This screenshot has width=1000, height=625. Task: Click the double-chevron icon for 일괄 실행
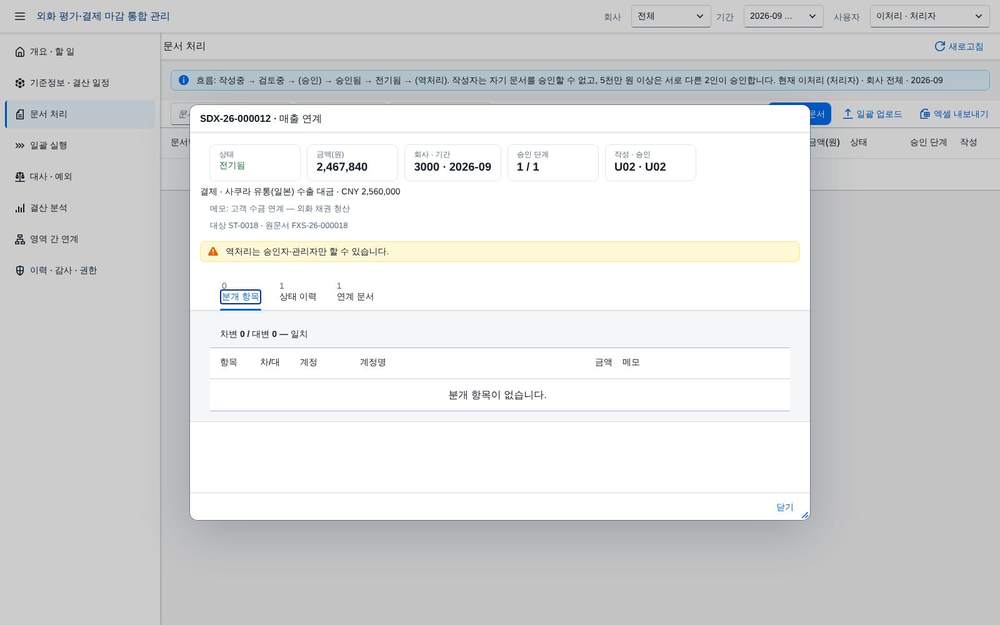(20, 145)
